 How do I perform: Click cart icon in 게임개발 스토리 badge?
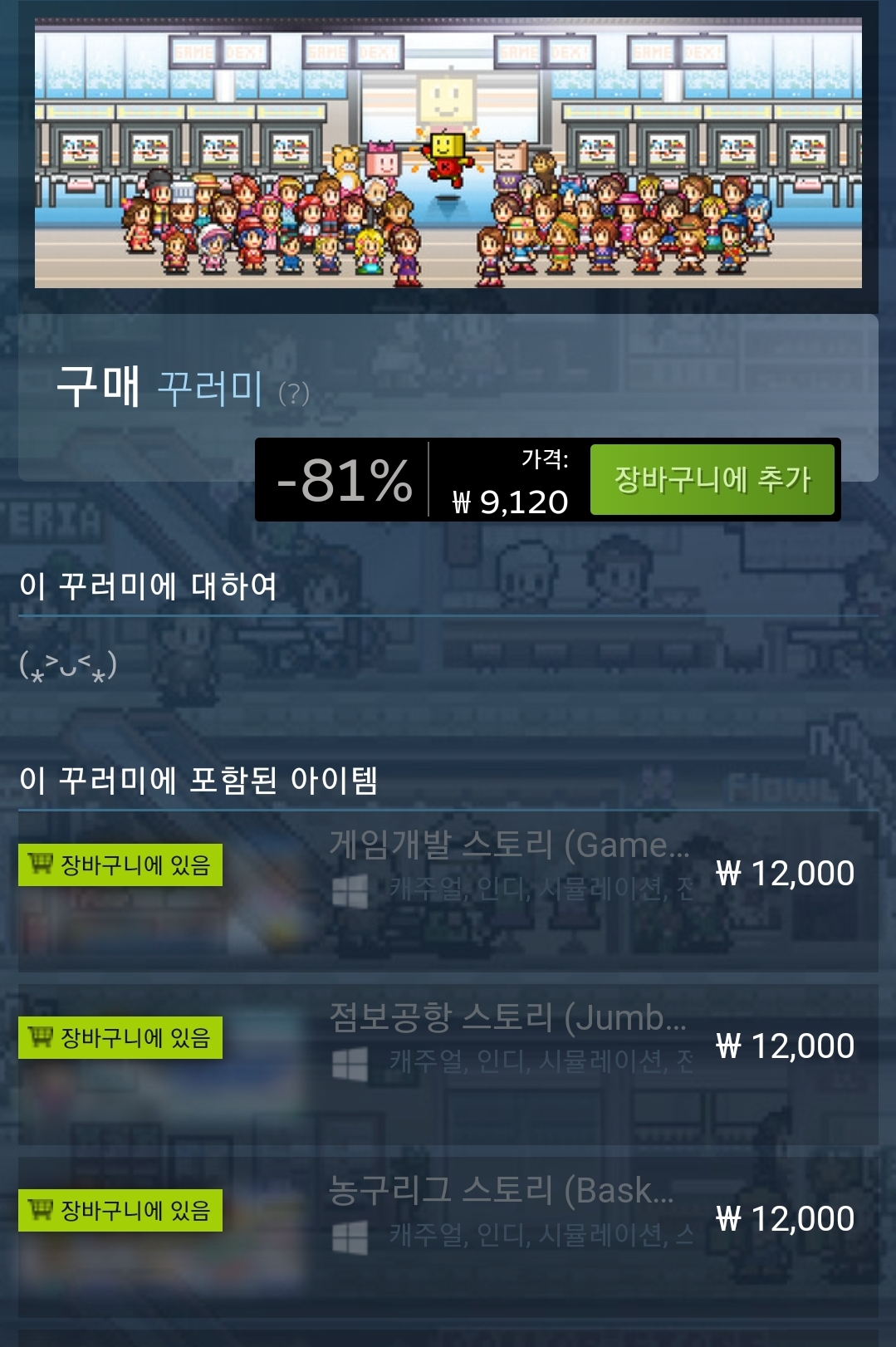40,864
